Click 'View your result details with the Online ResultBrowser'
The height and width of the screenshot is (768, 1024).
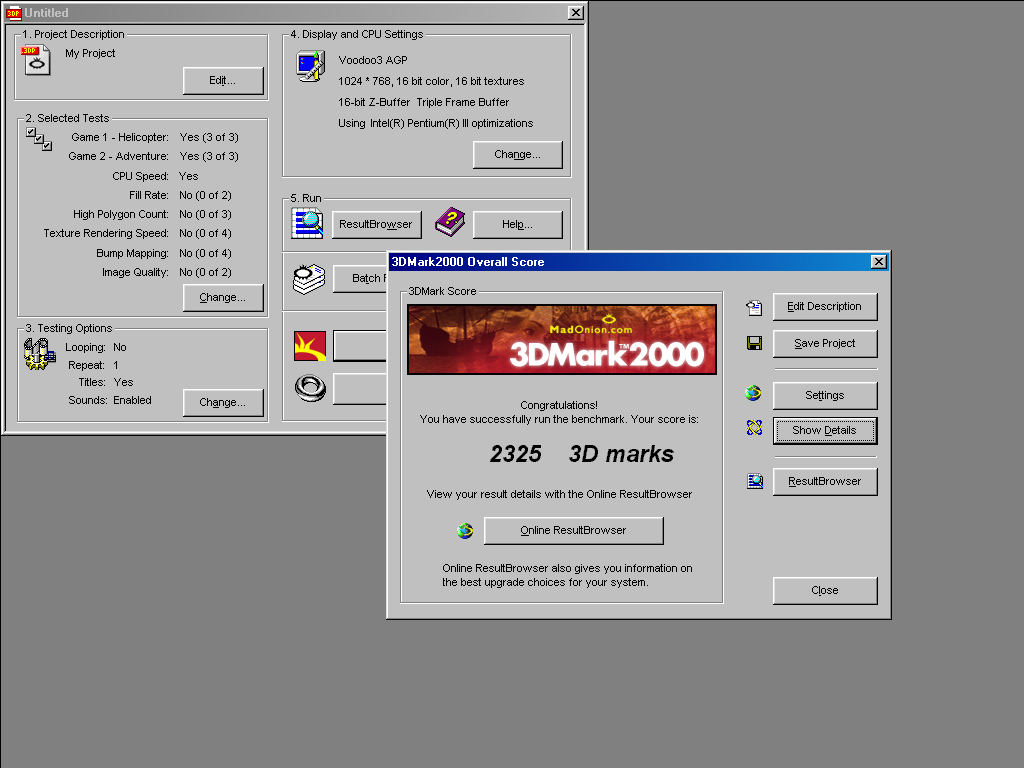tap(560, 494)
